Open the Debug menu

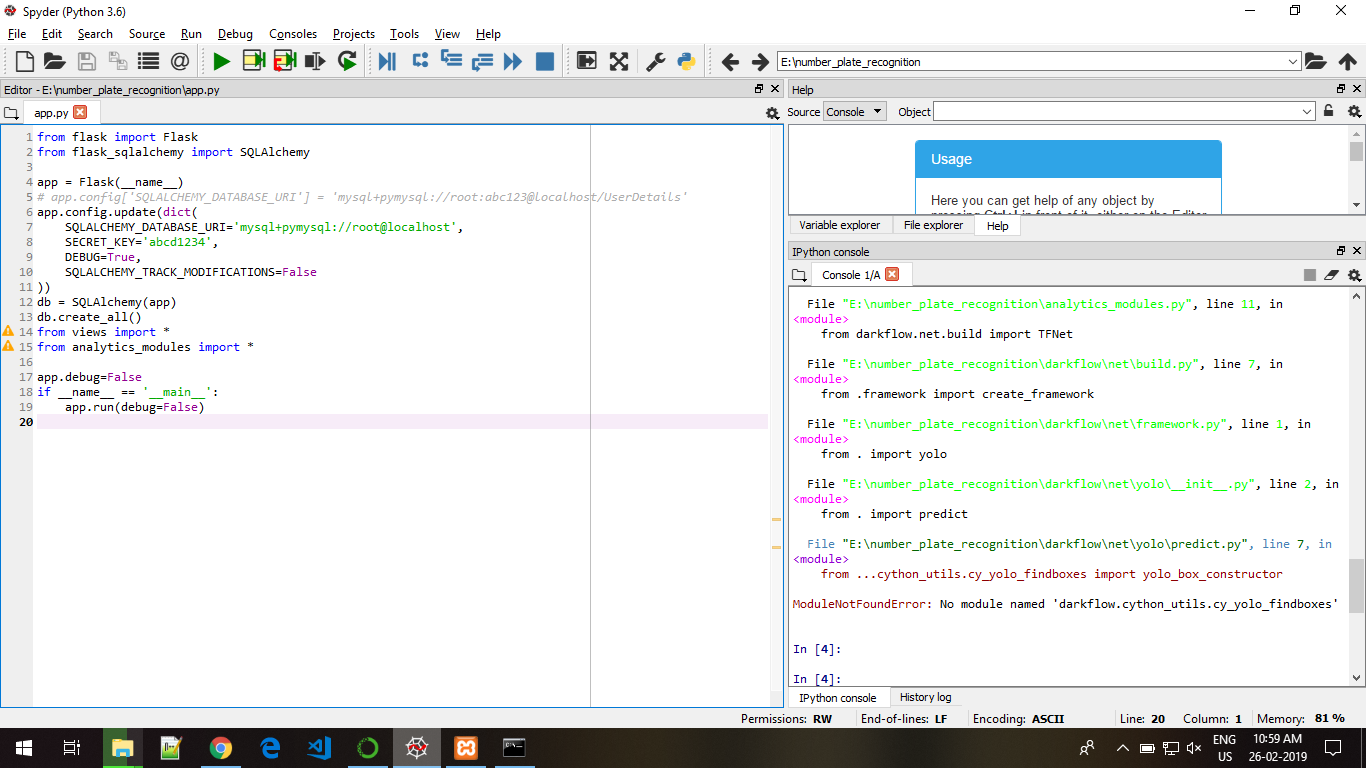pyautogui.click(x=235, y=33)
